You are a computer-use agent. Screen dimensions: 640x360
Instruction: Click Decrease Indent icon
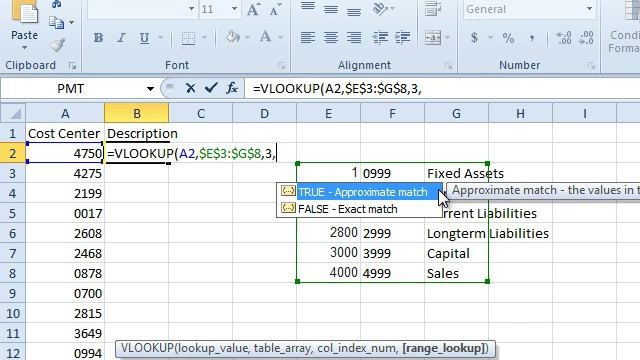(380, 38)
